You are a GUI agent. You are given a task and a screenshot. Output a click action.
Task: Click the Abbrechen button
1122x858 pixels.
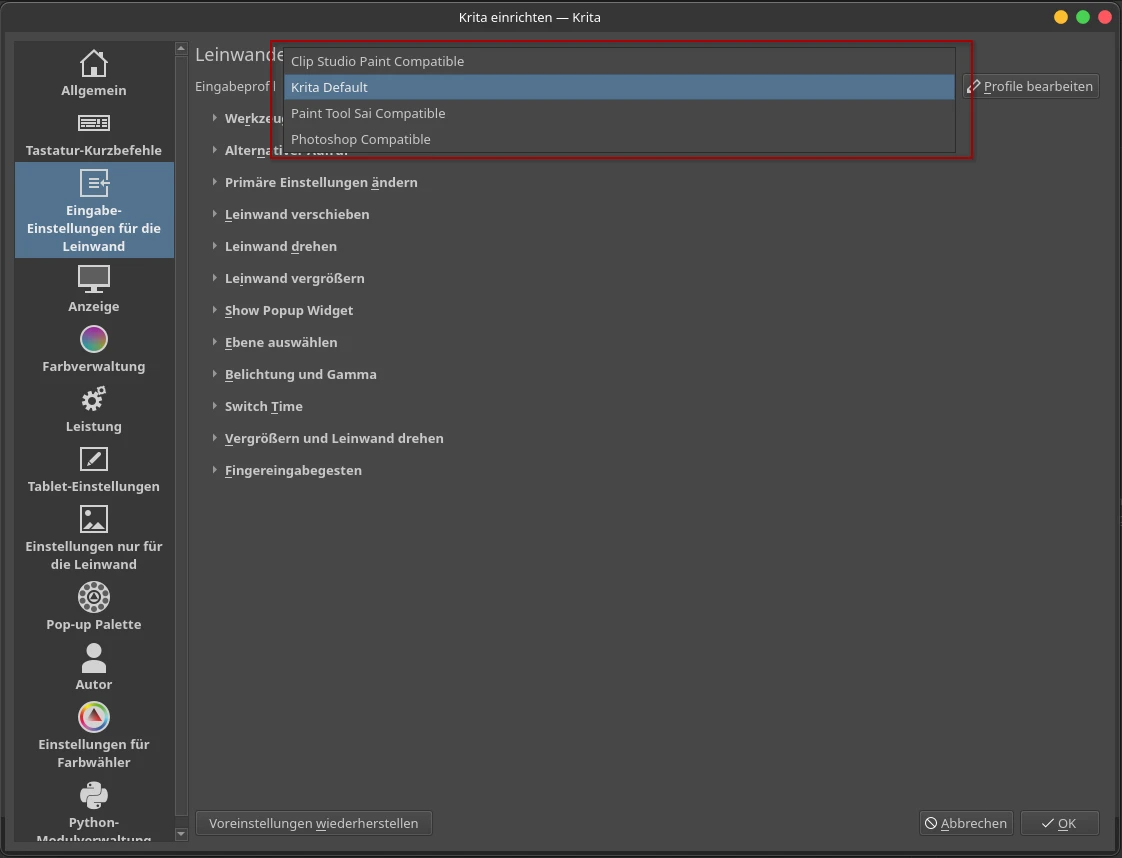pyautogui.click(x=966, y=823)
